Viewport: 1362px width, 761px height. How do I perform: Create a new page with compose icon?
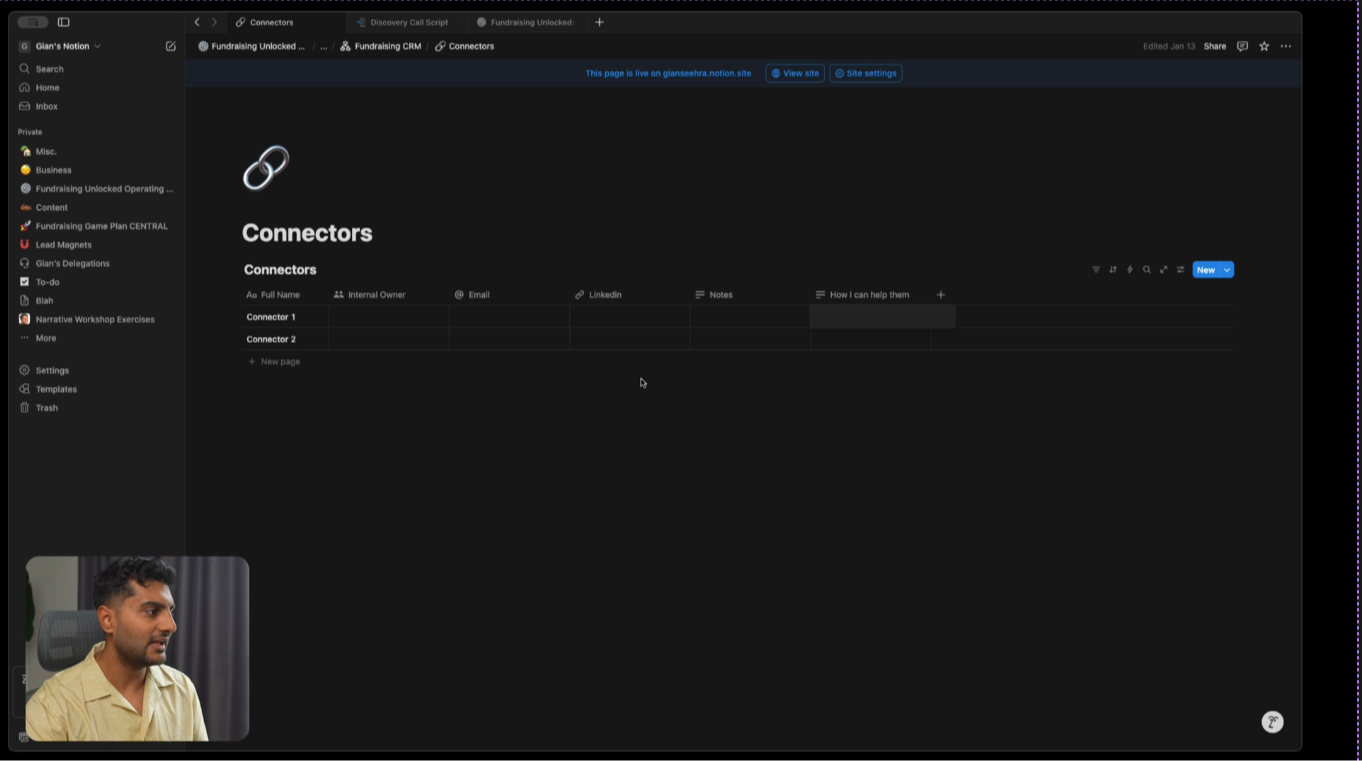click(x=170, y=46)
